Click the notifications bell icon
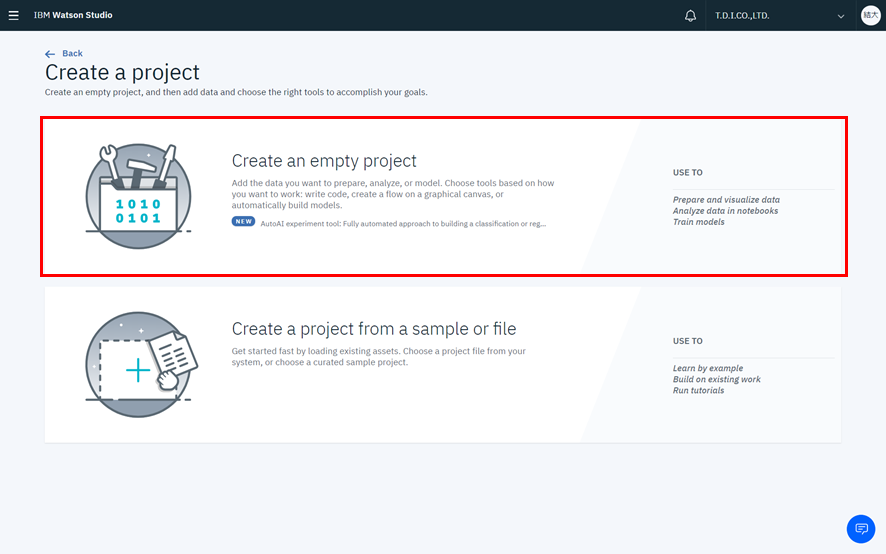The height and width of the screenshot is (554, 886). pos(690,16)
